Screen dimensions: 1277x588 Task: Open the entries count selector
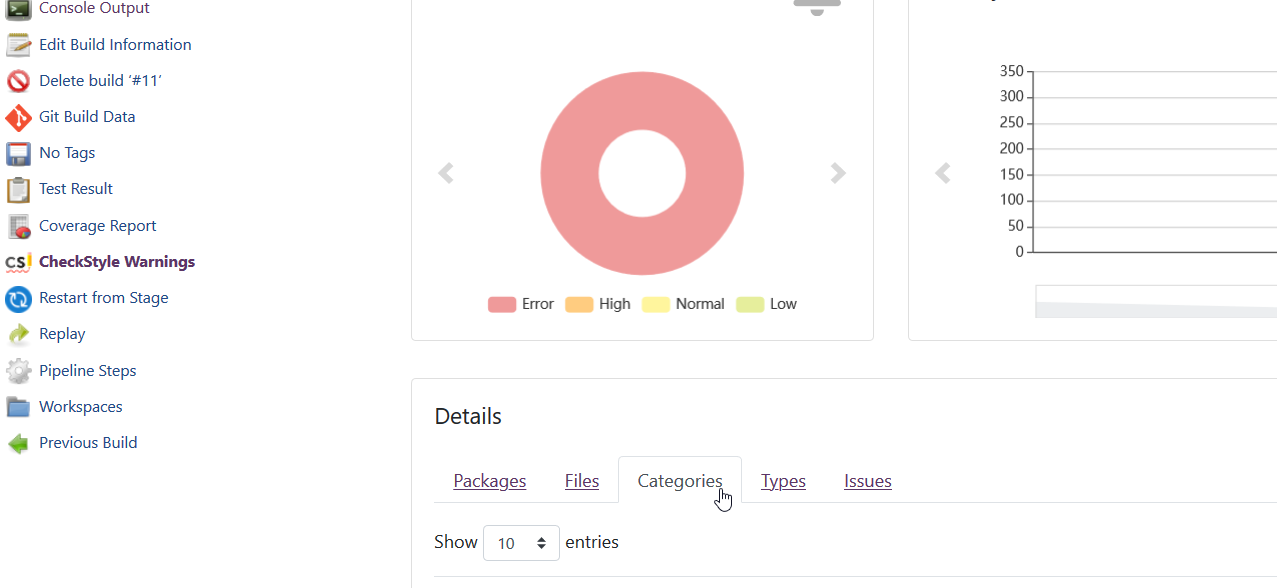click(x=521, y=542)
